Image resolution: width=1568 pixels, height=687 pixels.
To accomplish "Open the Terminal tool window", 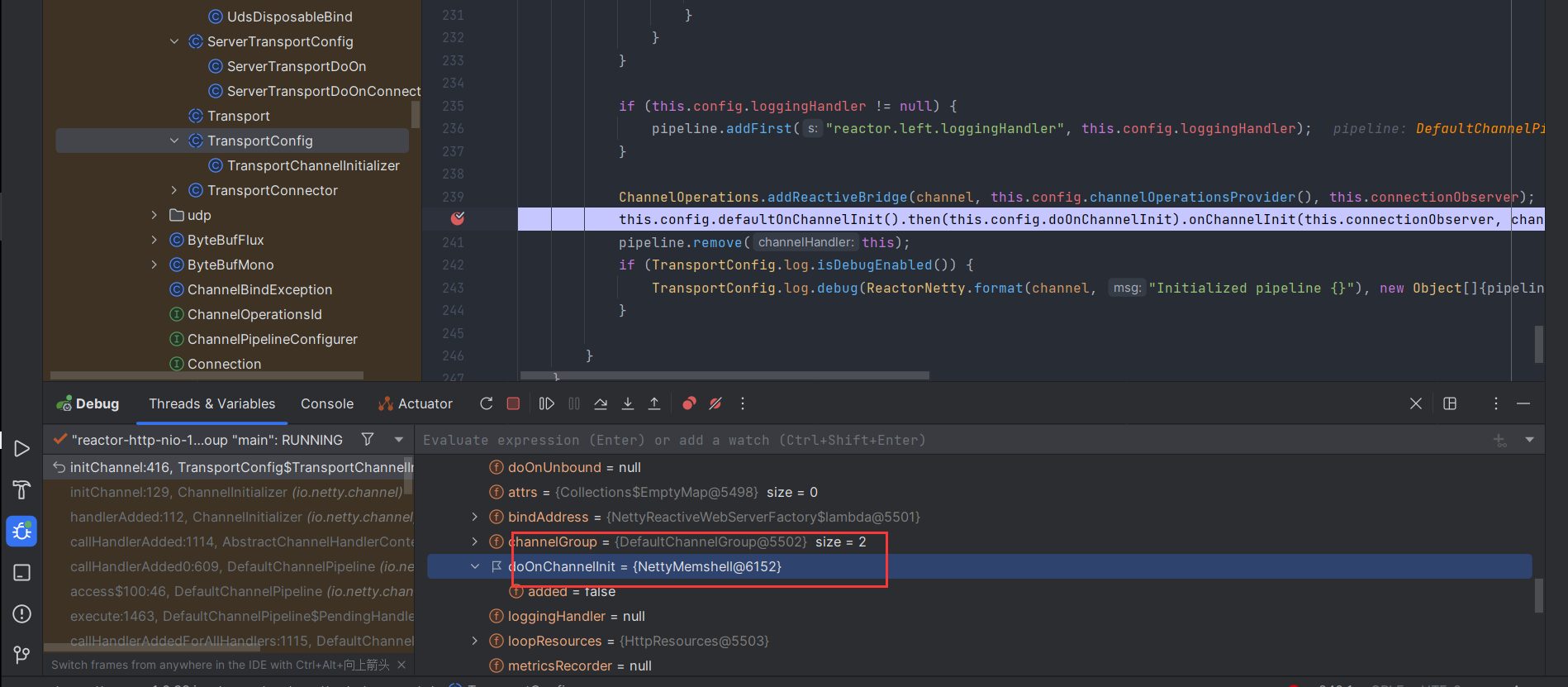I will 22,572.
